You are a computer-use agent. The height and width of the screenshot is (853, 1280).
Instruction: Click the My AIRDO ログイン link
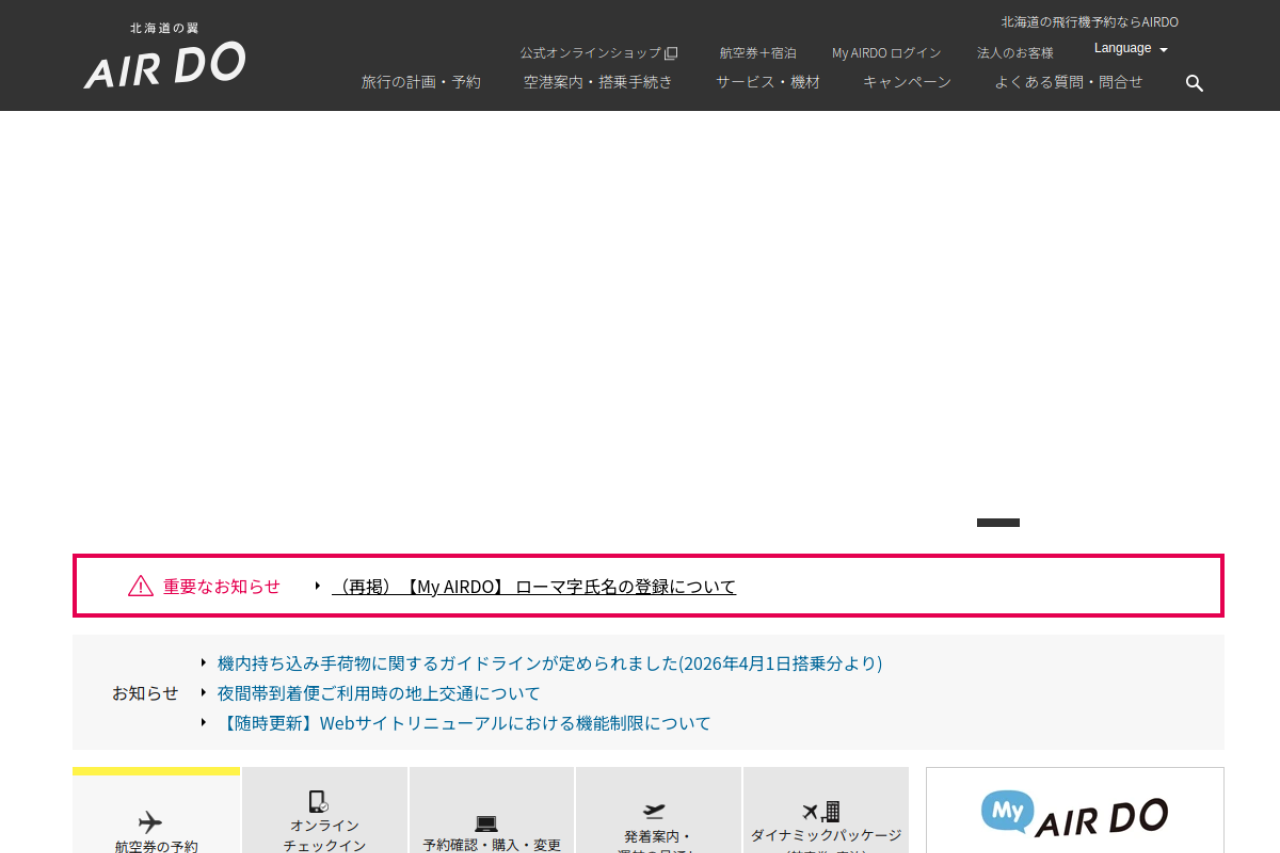click(886, 53)
